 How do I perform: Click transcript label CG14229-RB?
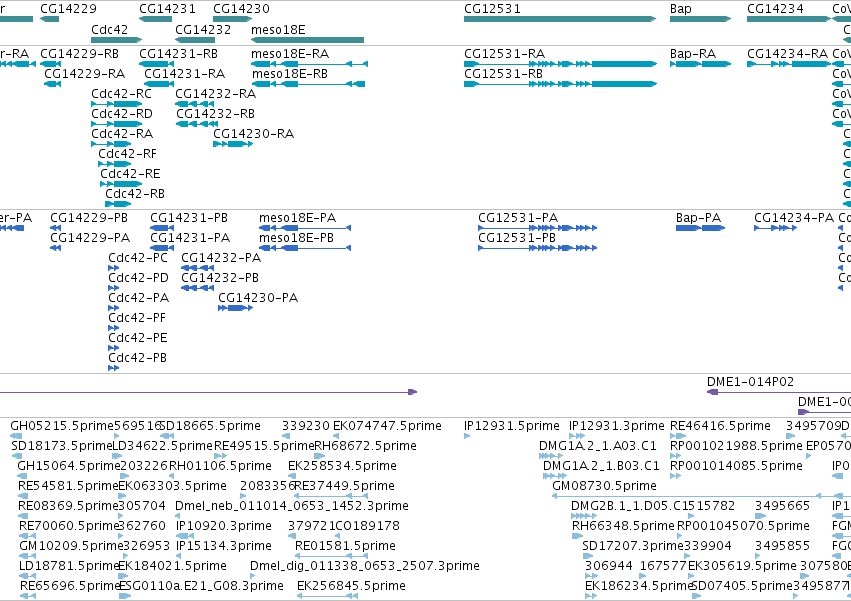pyautogui.click(x=80, y=54)
